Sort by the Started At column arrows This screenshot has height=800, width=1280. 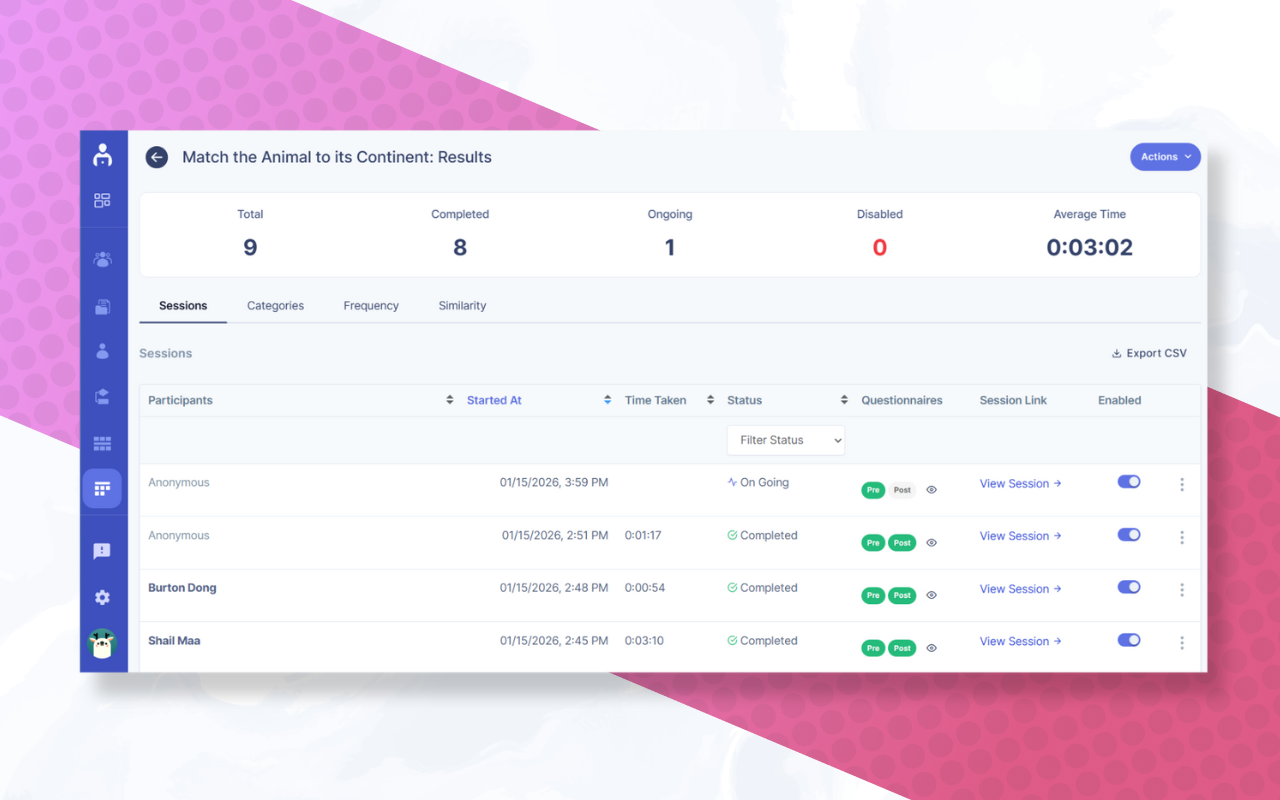point(607,400)
